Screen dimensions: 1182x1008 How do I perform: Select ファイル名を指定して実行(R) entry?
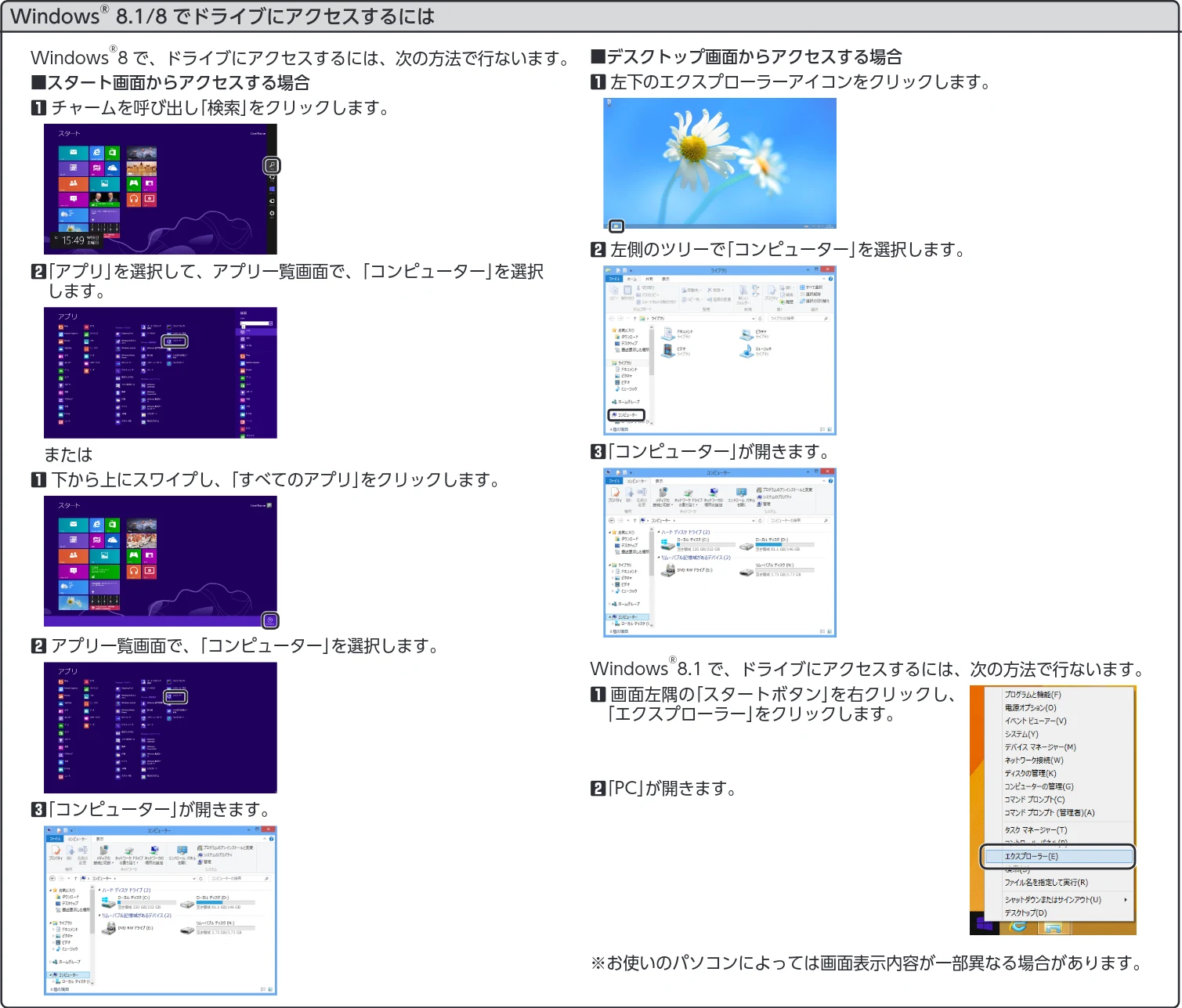pos(1046,882)
